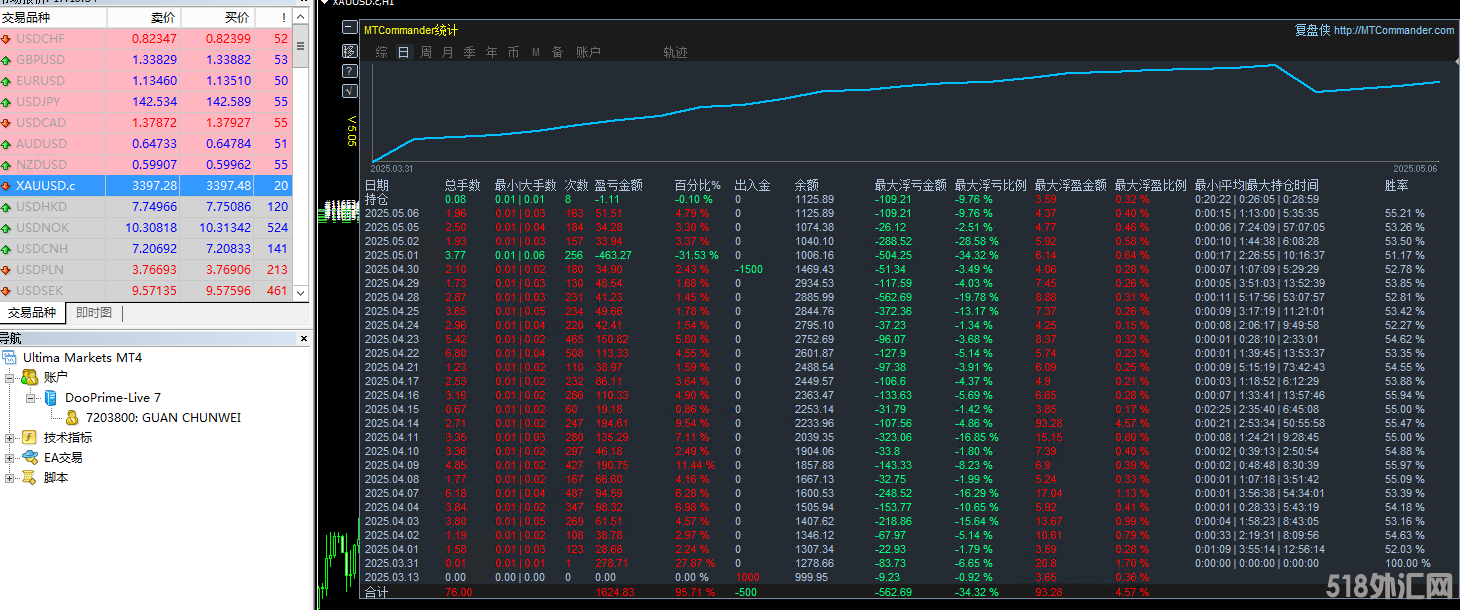Click the down arrow icon beside USDCHF
Viewport: 1460px width, 610px height.
point(6,39)
